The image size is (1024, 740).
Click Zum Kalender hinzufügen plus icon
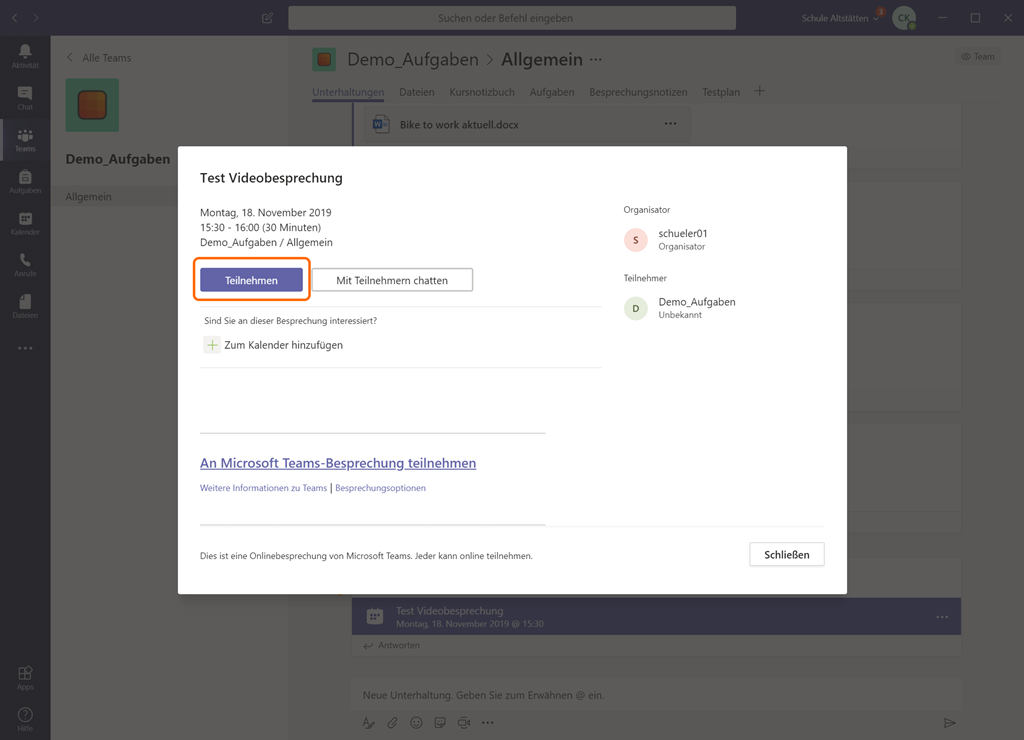coord(212,345)
